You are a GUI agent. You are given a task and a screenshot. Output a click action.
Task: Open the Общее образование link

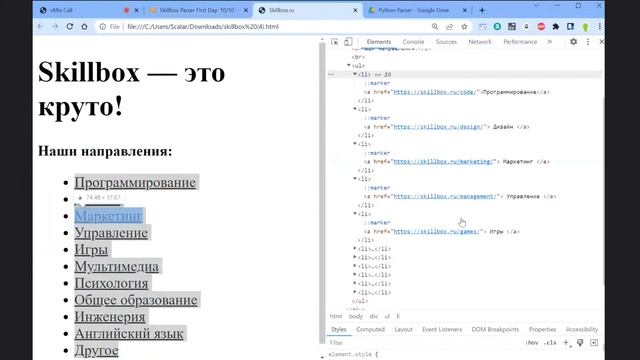pyautogui.click(x=136, y=300)
